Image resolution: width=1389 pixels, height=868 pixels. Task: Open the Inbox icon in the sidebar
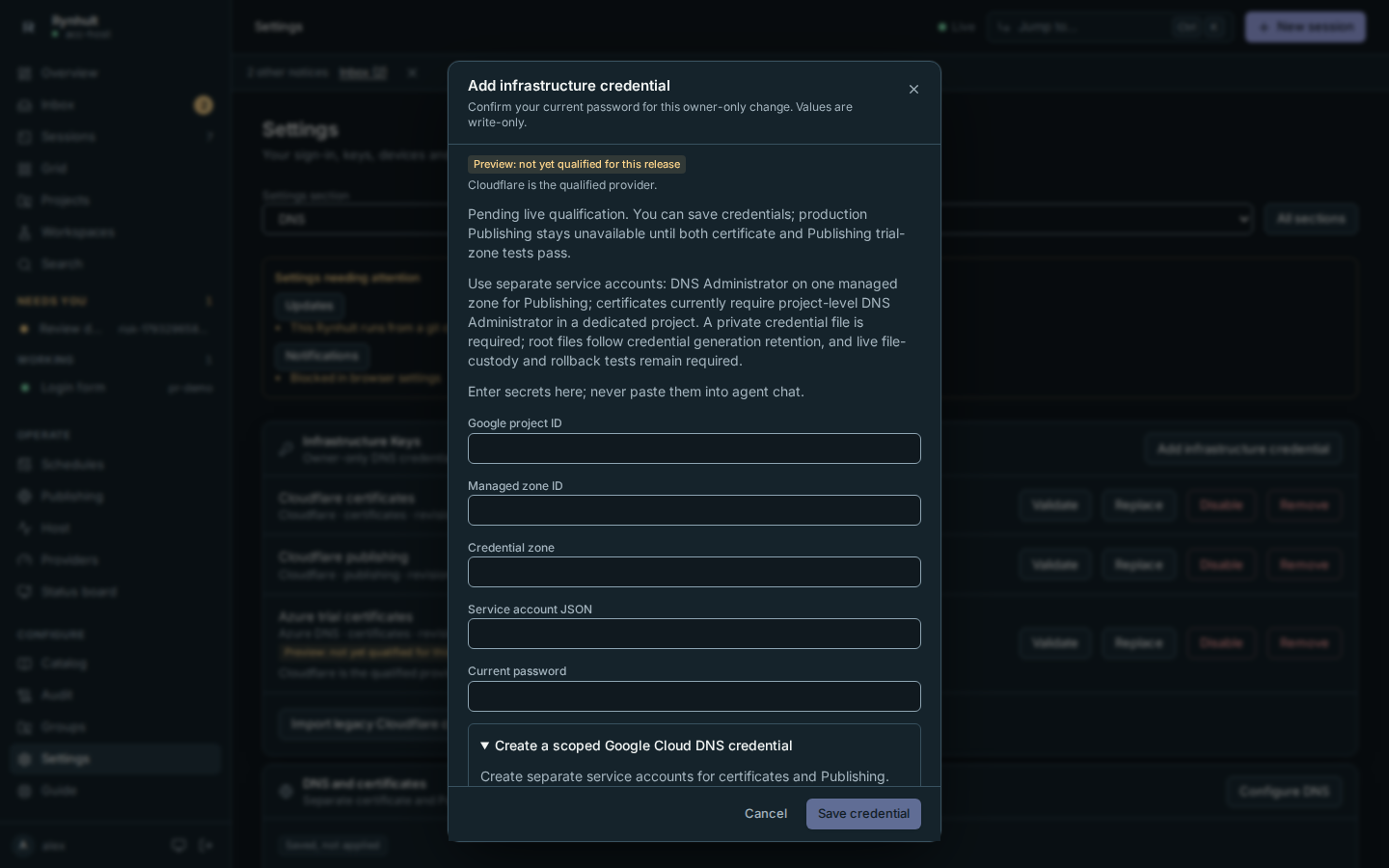click(25, 105)
